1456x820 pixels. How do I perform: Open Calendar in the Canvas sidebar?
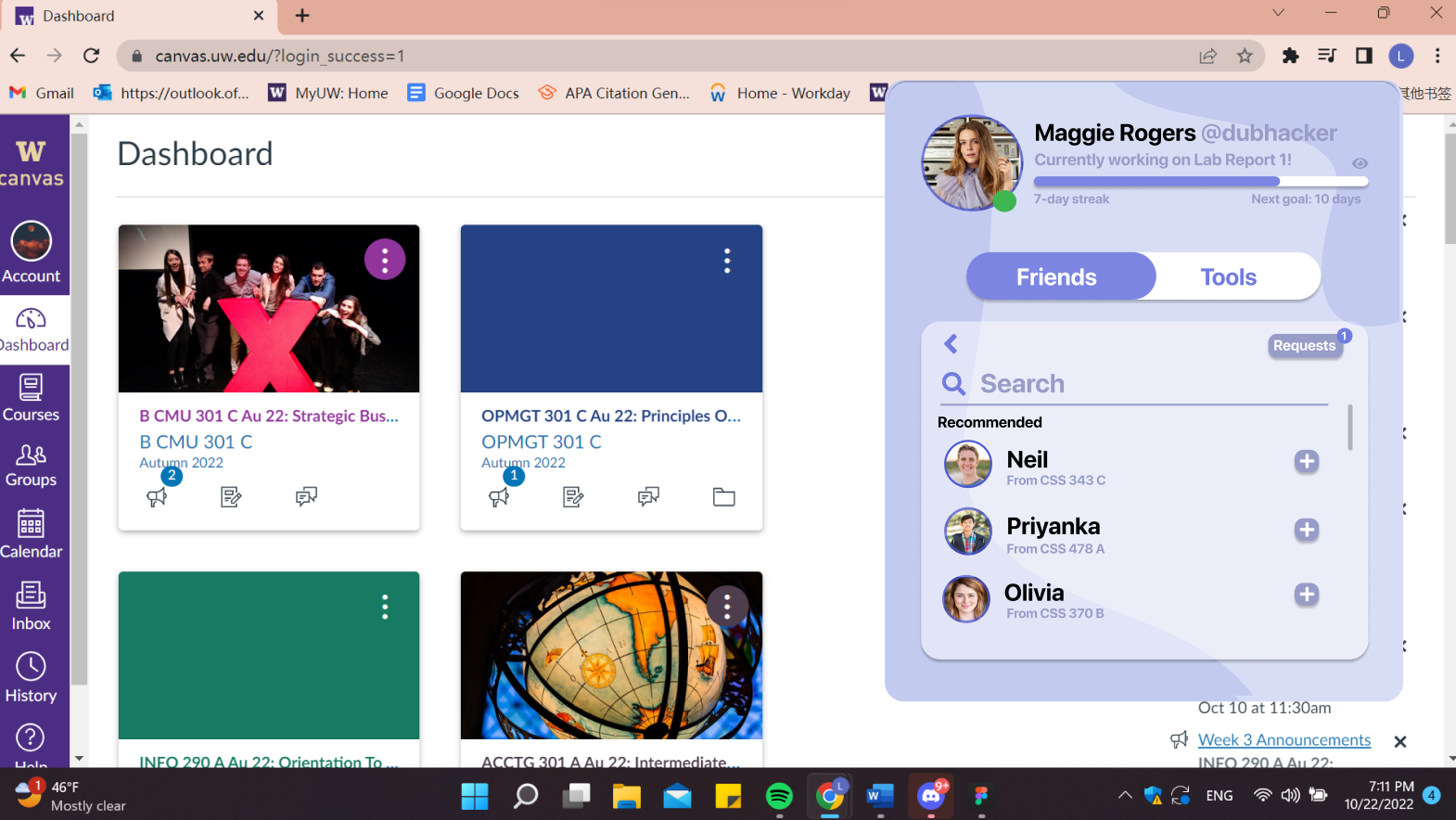32,533
